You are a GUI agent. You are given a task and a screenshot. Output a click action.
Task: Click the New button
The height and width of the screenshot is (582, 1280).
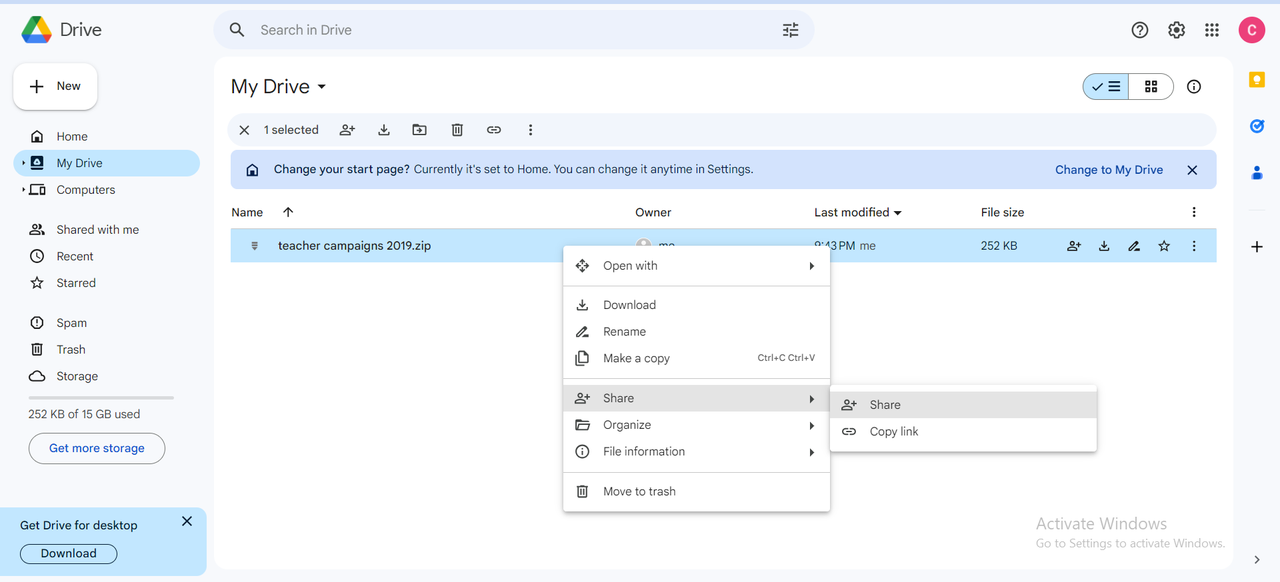click(x=55, y=87)
